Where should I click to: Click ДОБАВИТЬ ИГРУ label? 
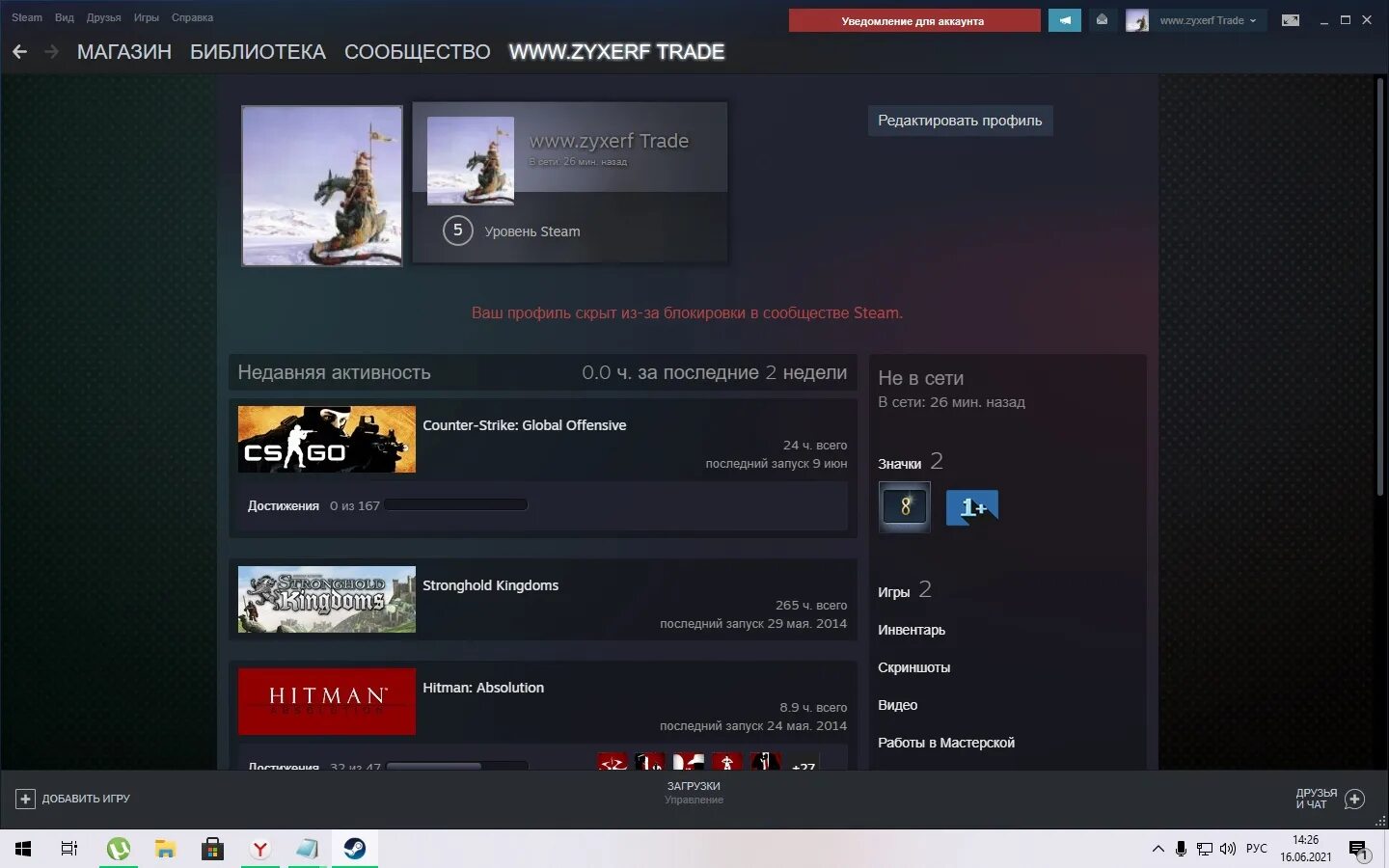86,799
